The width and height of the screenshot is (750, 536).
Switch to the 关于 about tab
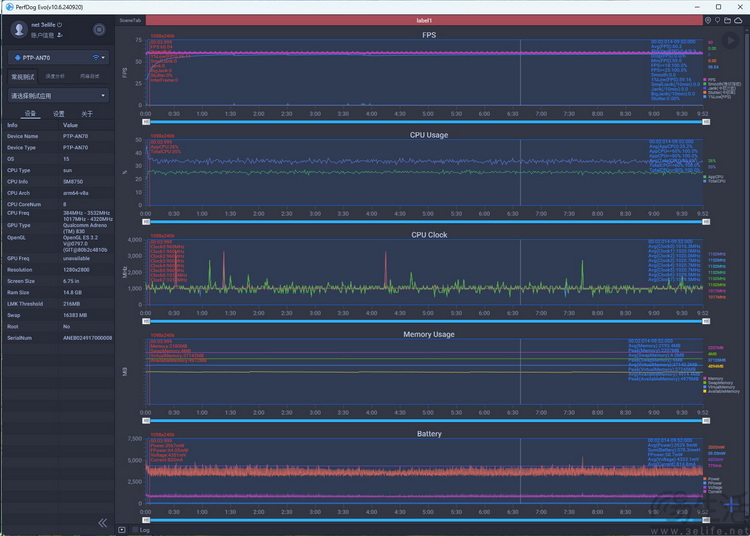87,114
